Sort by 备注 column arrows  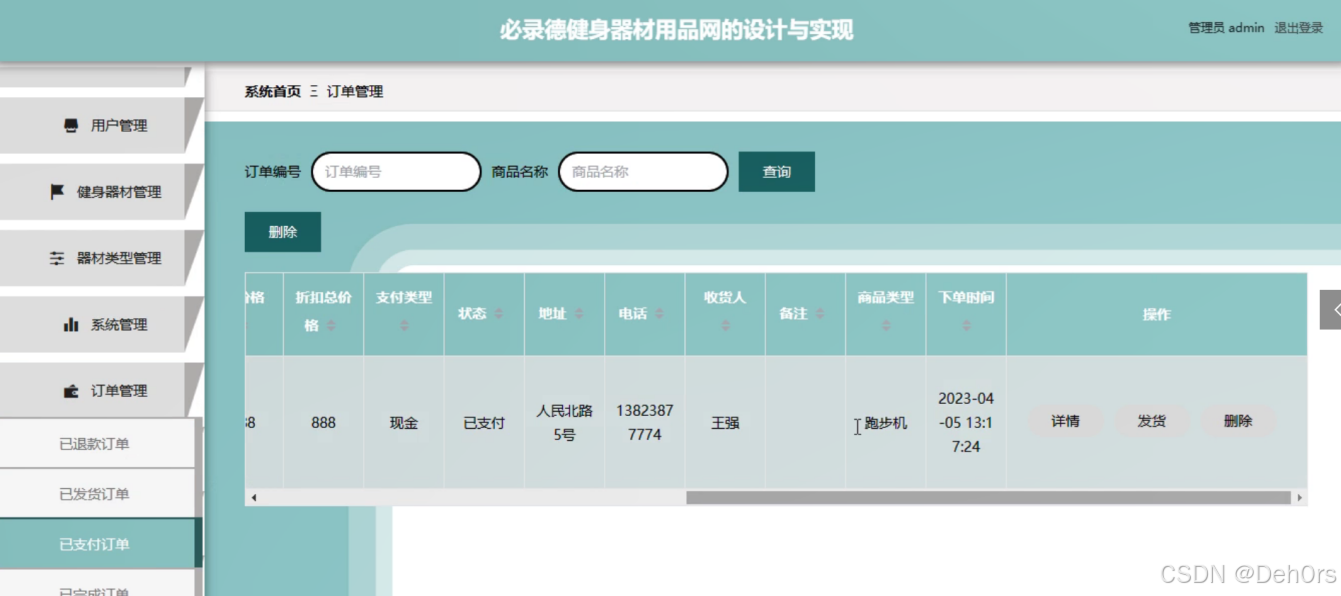pos(820,314)
